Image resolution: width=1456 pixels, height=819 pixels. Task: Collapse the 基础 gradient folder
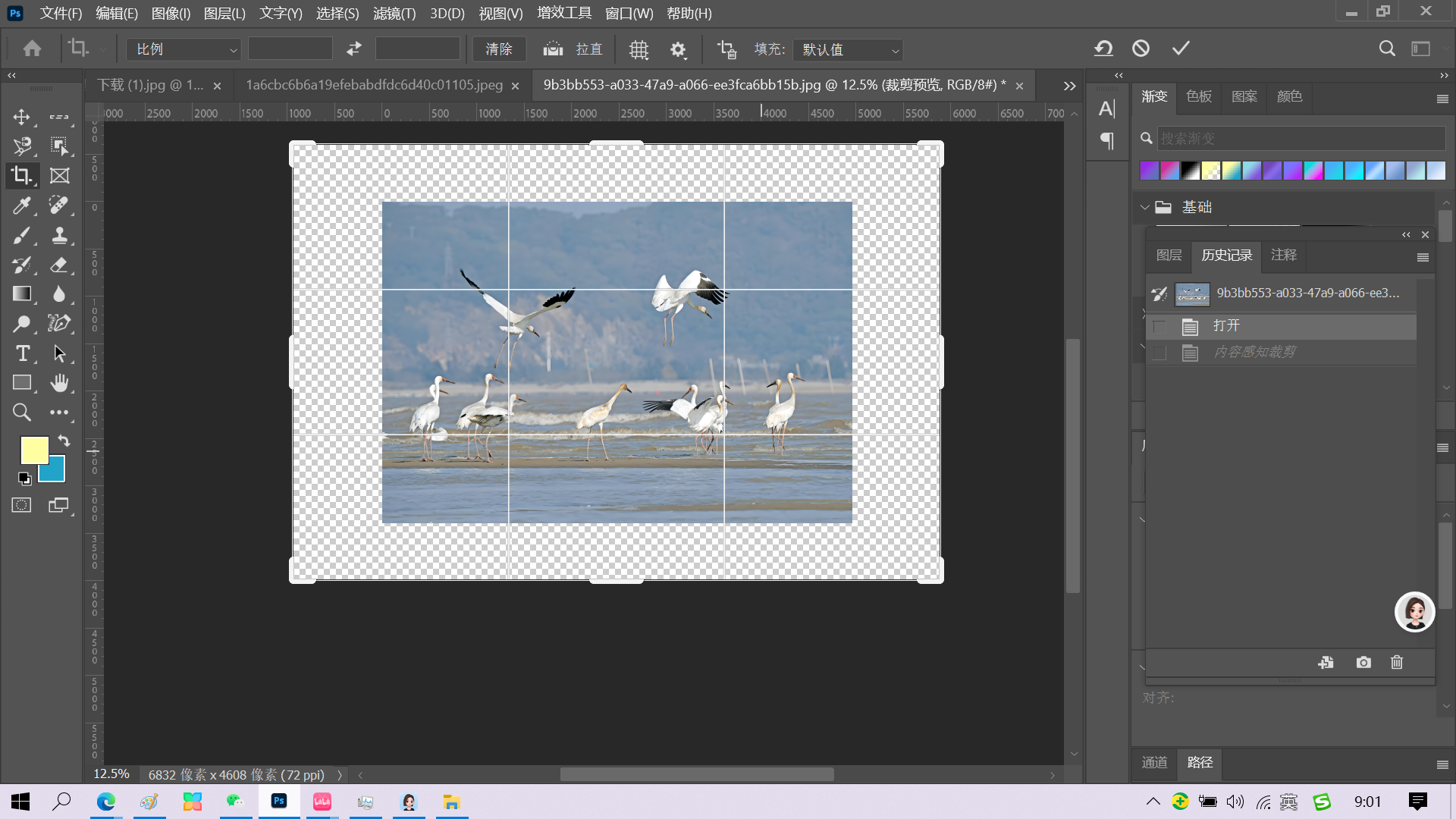point(1144,207)
